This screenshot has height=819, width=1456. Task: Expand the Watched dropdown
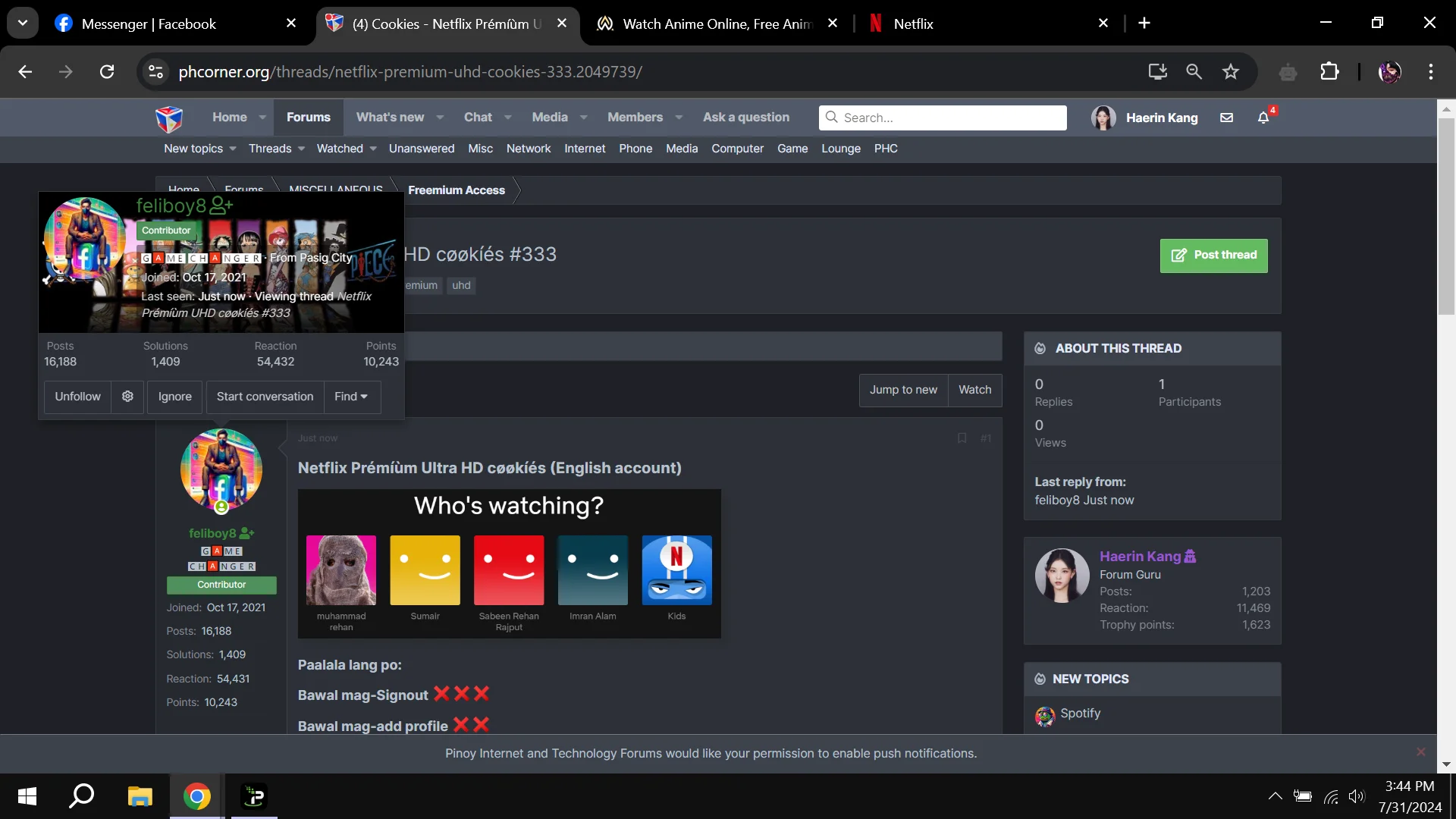click(373, 149)
